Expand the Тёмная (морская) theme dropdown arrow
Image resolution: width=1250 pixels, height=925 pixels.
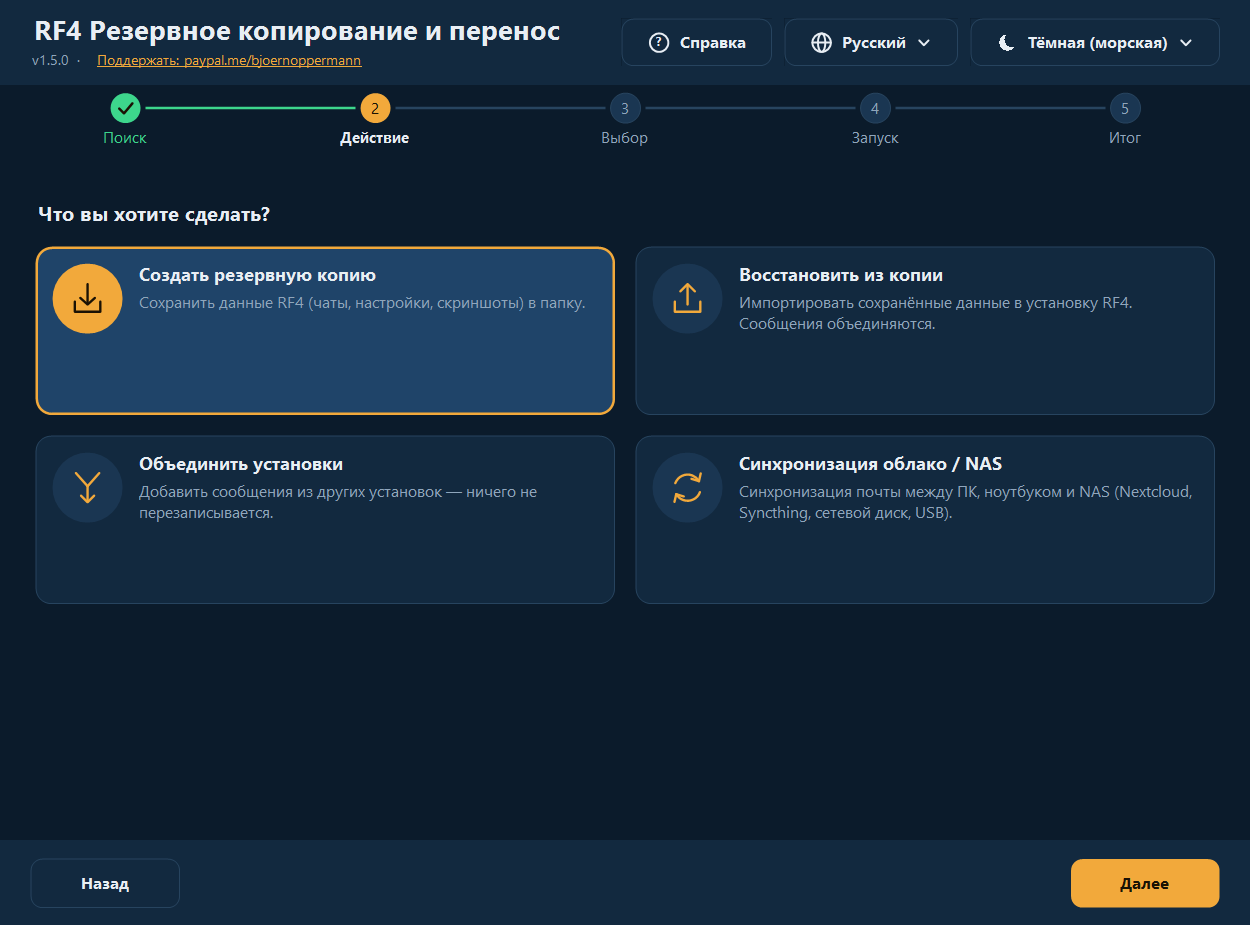click(1186, 43)
